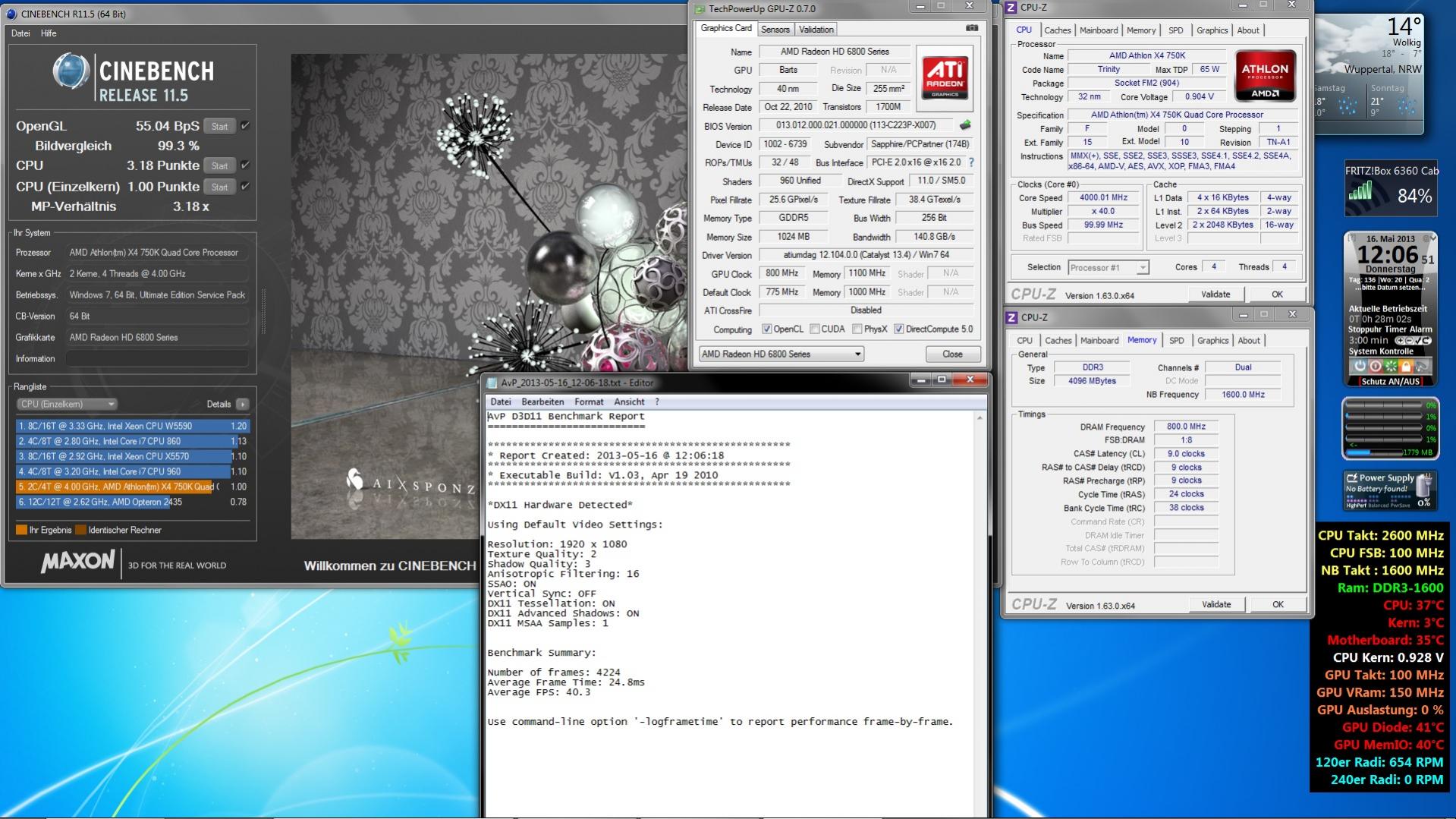Click the Editor notepad title bar icon
1456x819 pixels.
(x=492, y=383)
